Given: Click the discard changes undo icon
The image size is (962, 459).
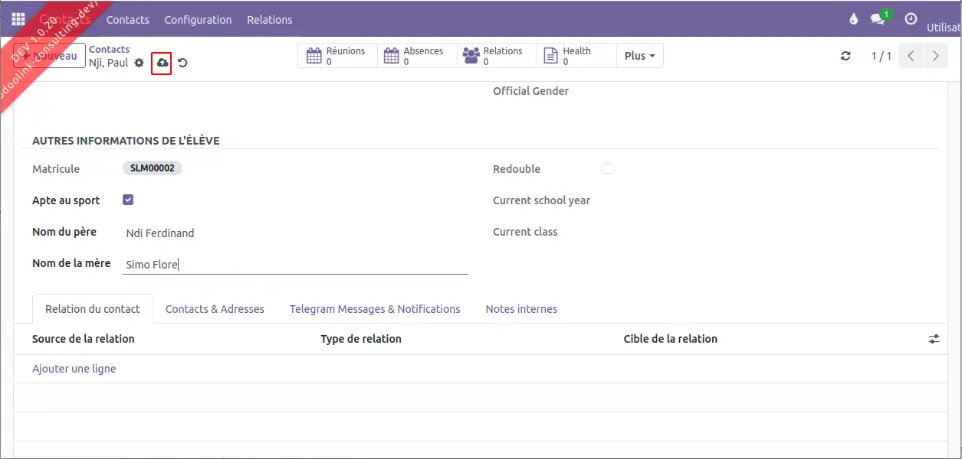Looking at the screenshot, I should 183,63.
